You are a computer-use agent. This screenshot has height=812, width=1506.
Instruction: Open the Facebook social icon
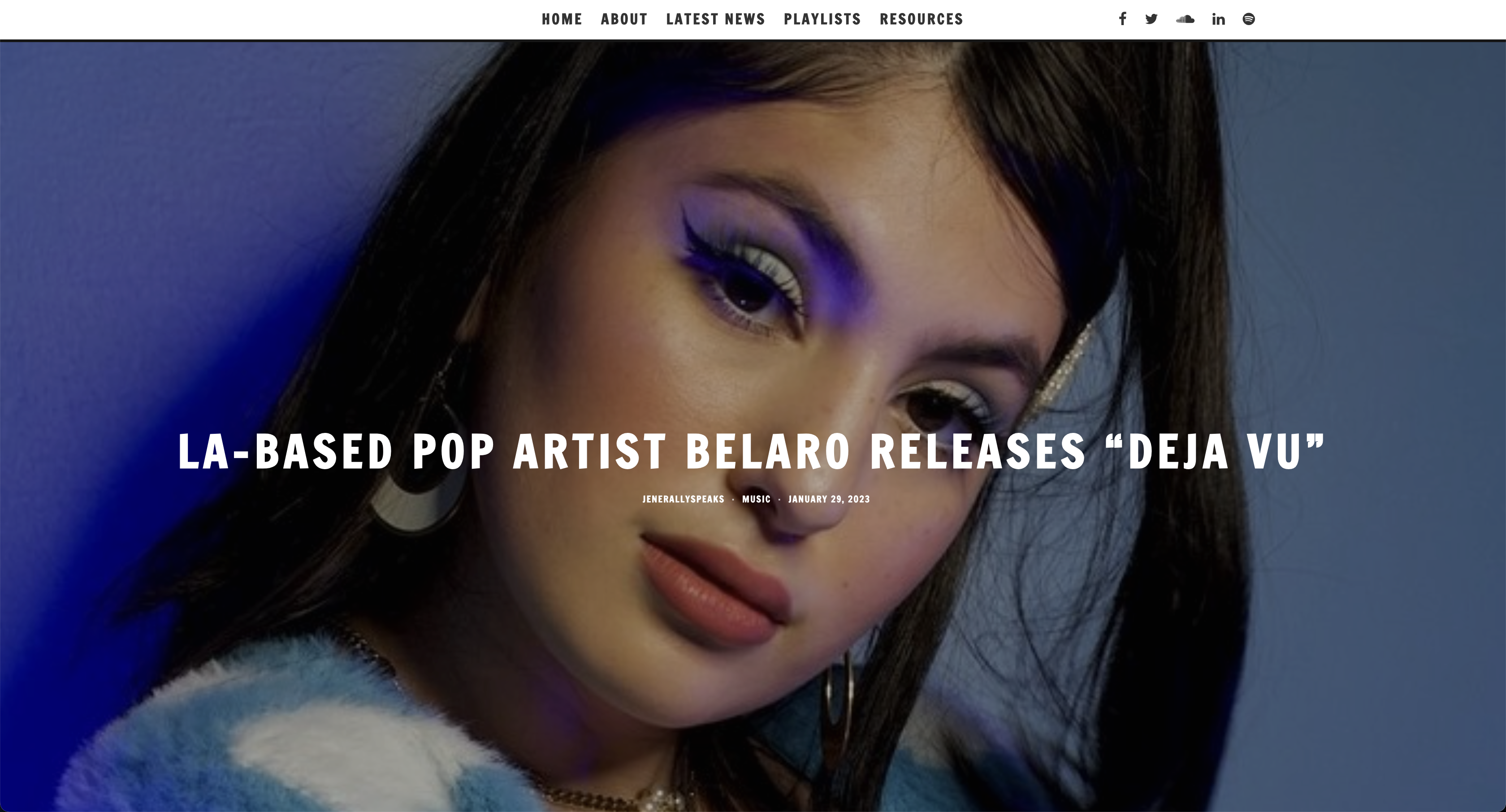coord(1122,19)
